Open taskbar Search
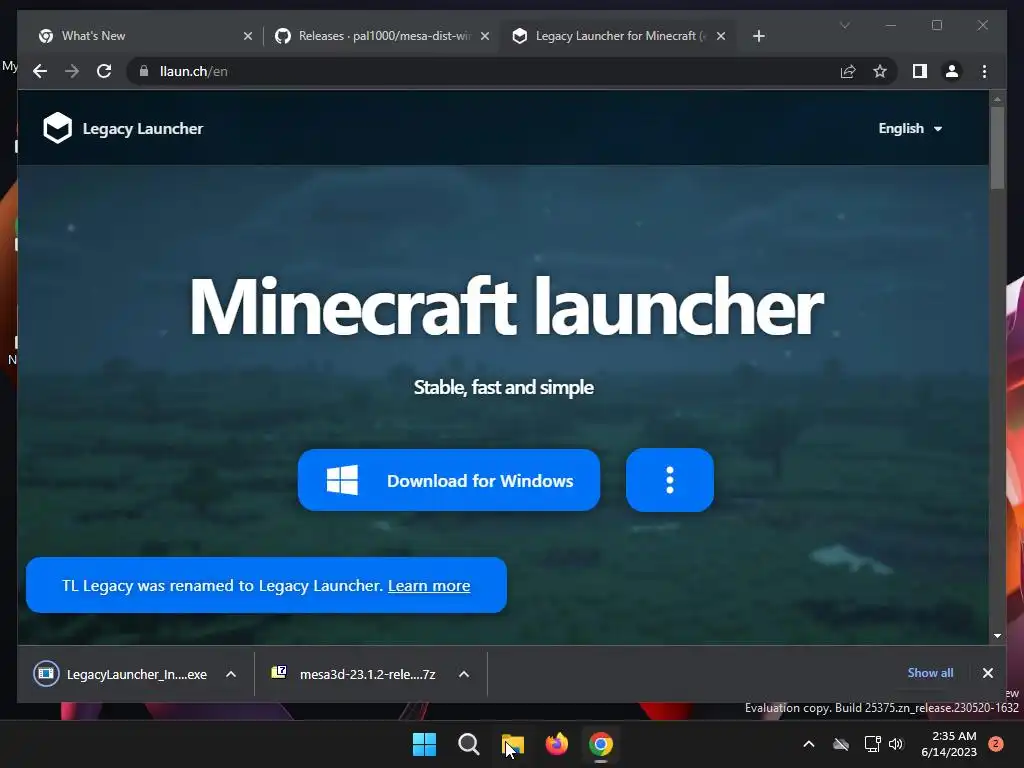The height and width of the screenshot is (768, 1024). coord(468,744)
